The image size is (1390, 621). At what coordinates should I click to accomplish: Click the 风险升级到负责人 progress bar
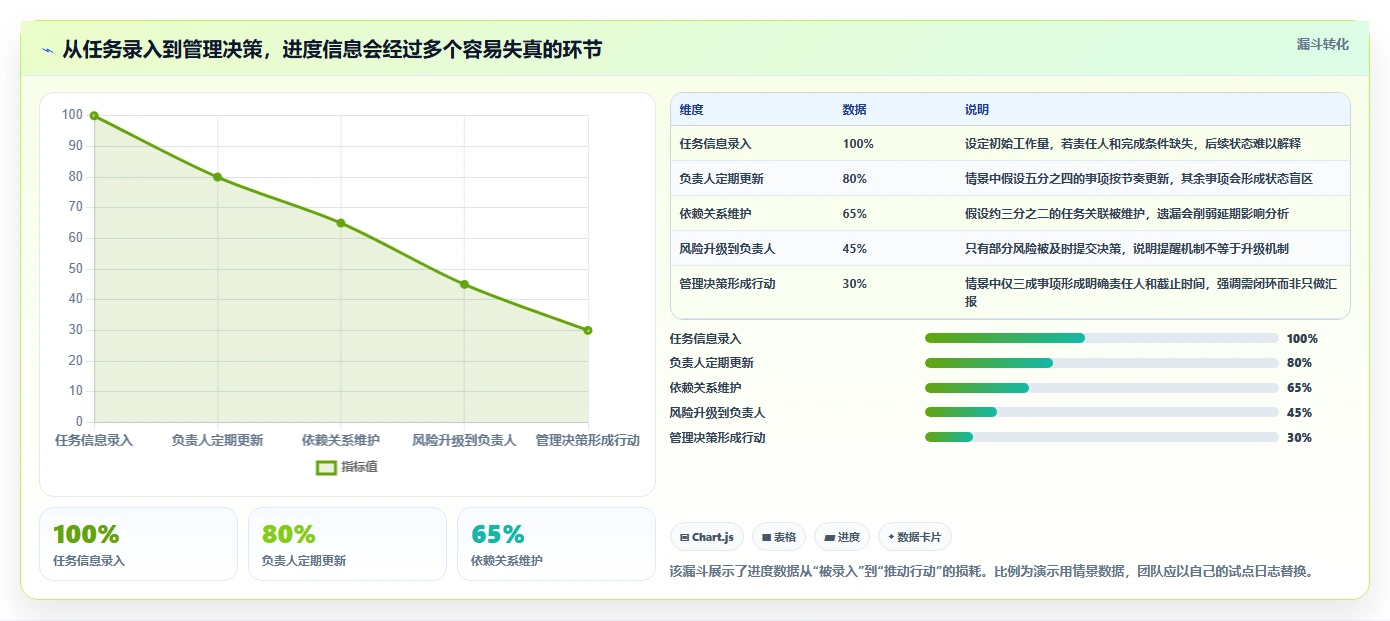pos(1101,412)
